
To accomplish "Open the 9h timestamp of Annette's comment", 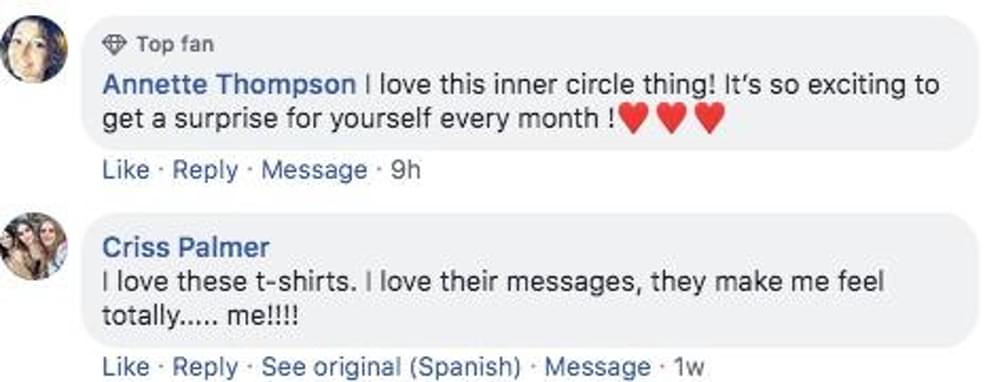I will [x=405, y=171].
